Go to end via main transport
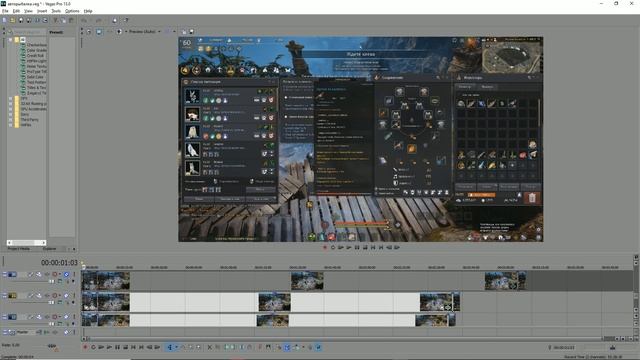The image size is (640, 360). [x=141, y=347]
